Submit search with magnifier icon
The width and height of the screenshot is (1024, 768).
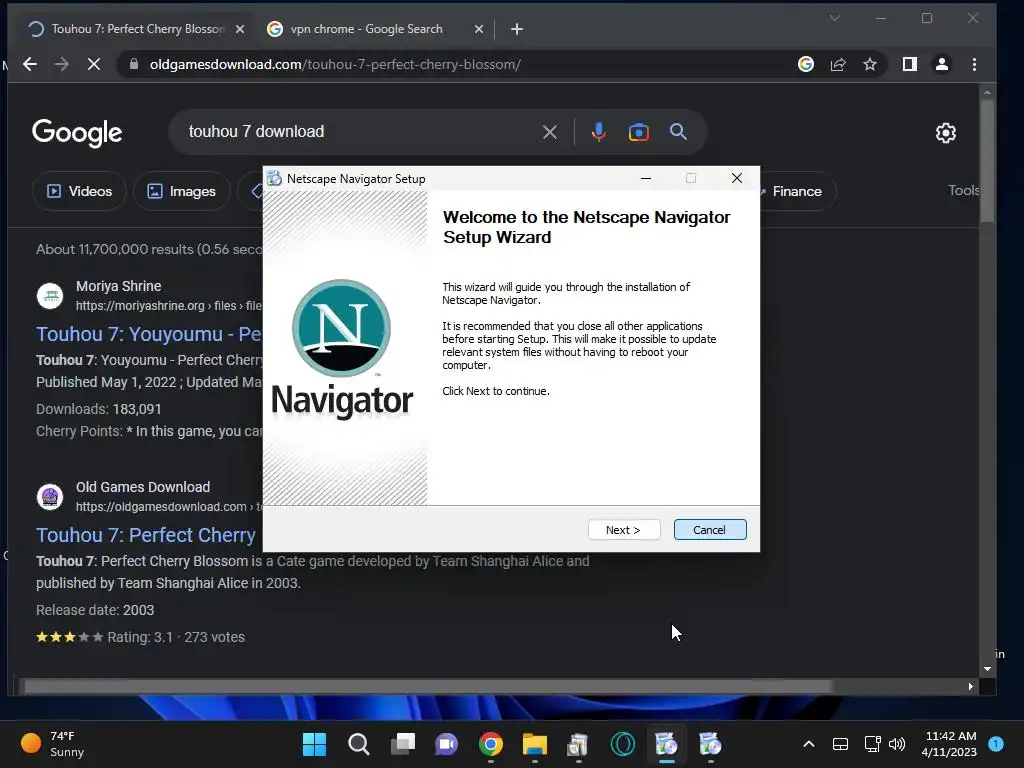pos(679,132)
